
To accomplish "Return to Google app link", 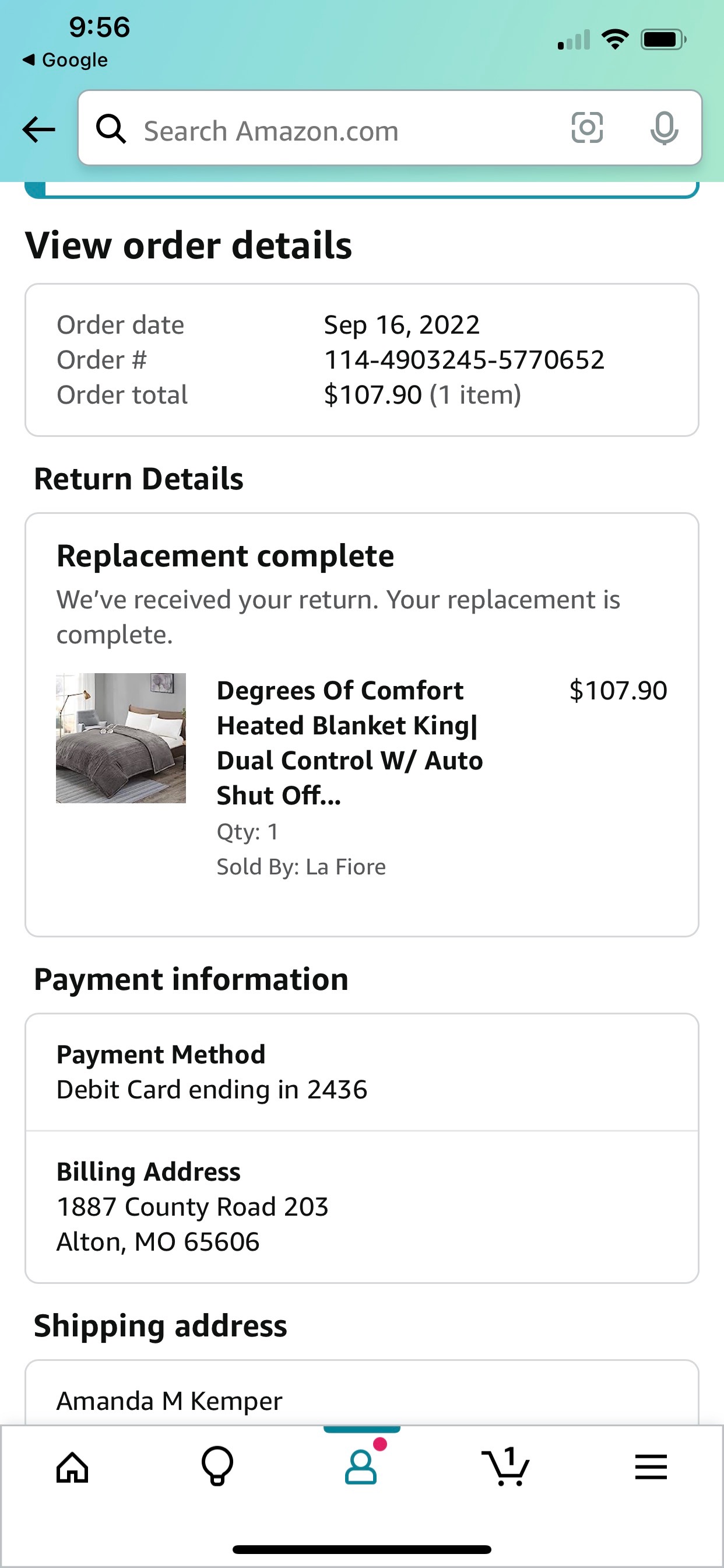I will 65,60.
